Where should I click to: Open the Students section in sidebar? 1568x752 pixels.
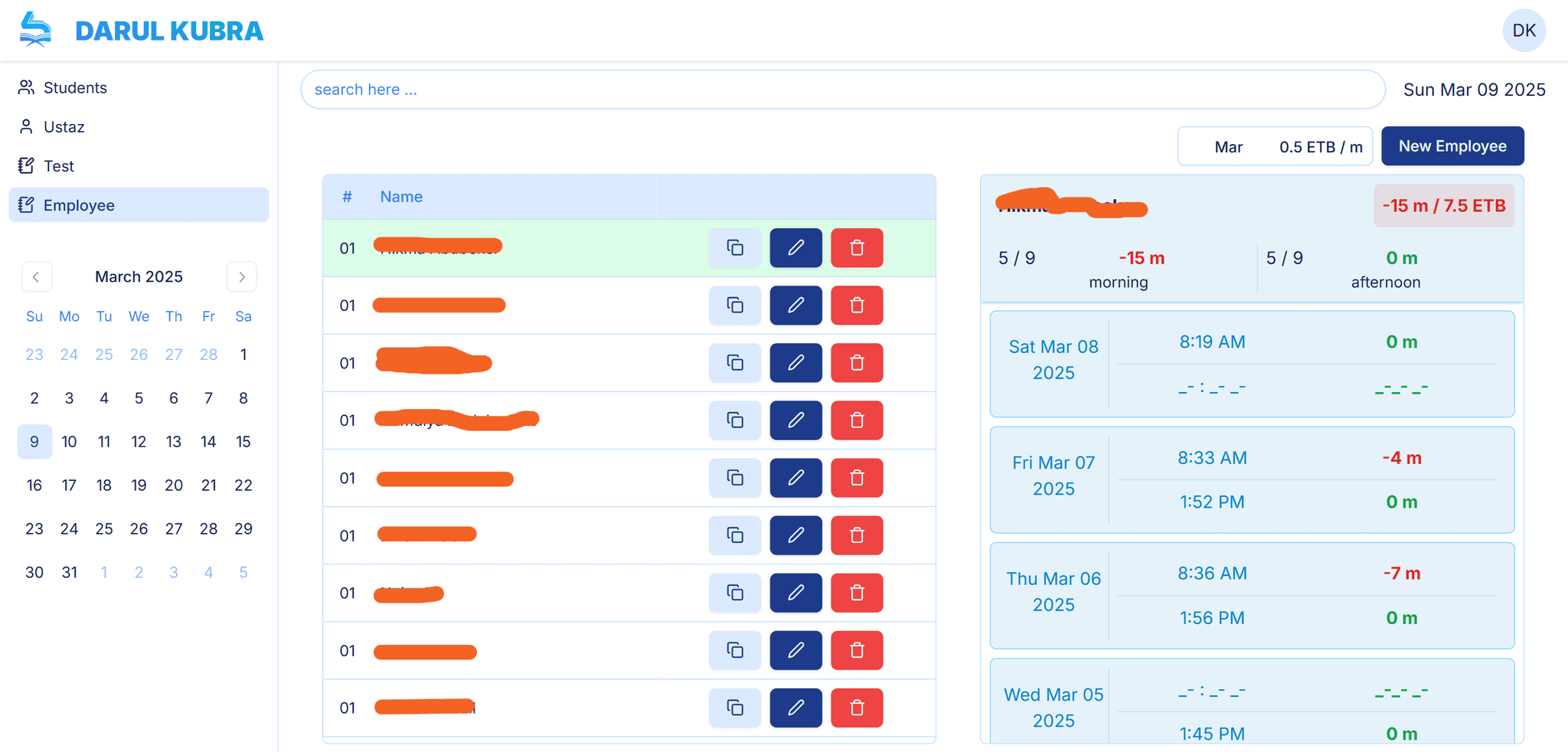74,87
